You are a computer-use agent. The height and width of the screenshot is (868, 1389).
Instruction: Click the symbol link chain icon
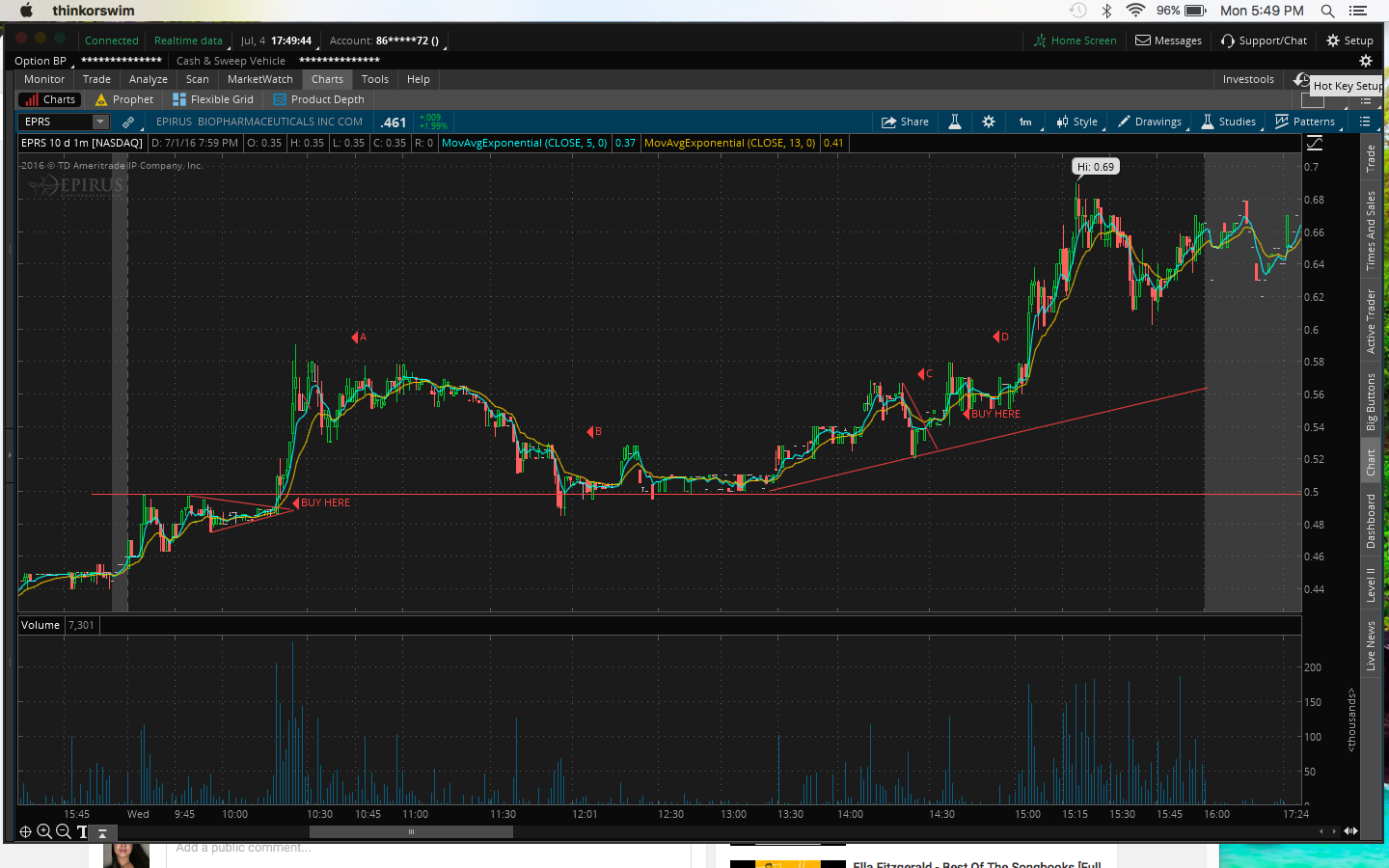pos(128,122)
